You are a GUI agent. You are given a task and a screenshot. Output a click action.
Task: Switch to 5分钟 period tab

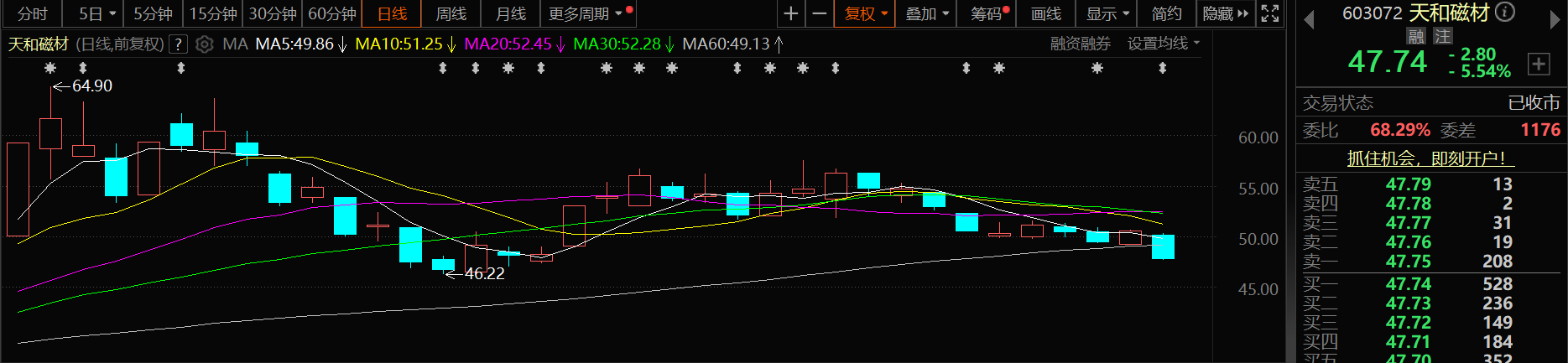153,13
